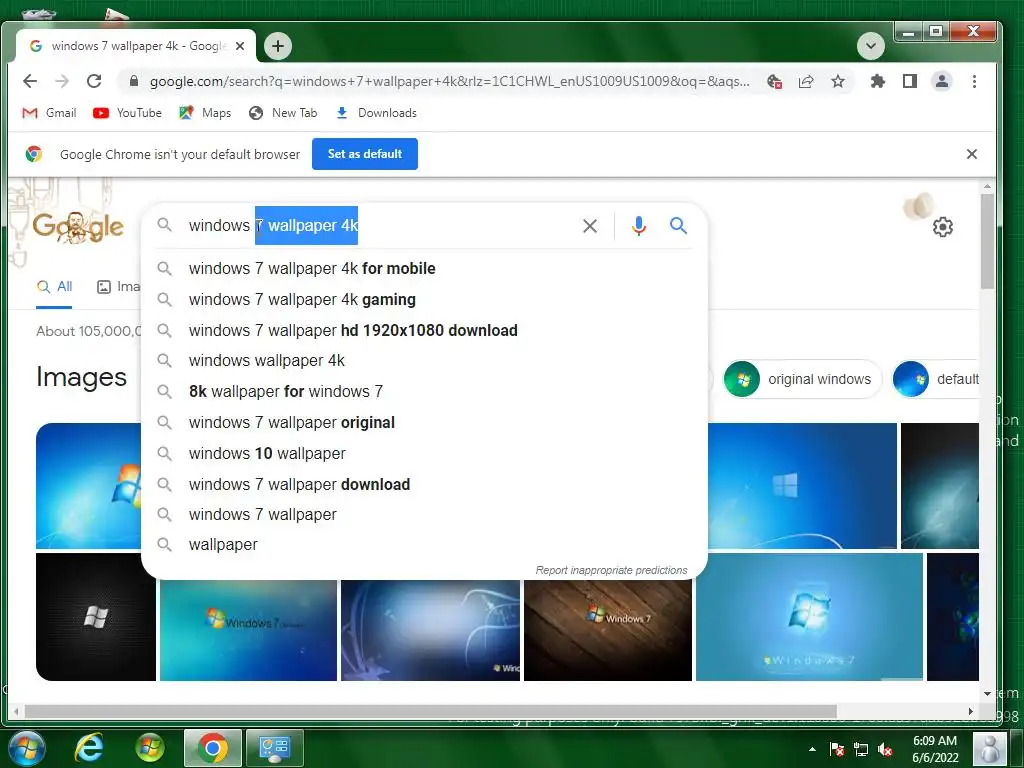Screen dimensions: 1024x768
Task: Open the control panel taskbar item
Action: 274,748
